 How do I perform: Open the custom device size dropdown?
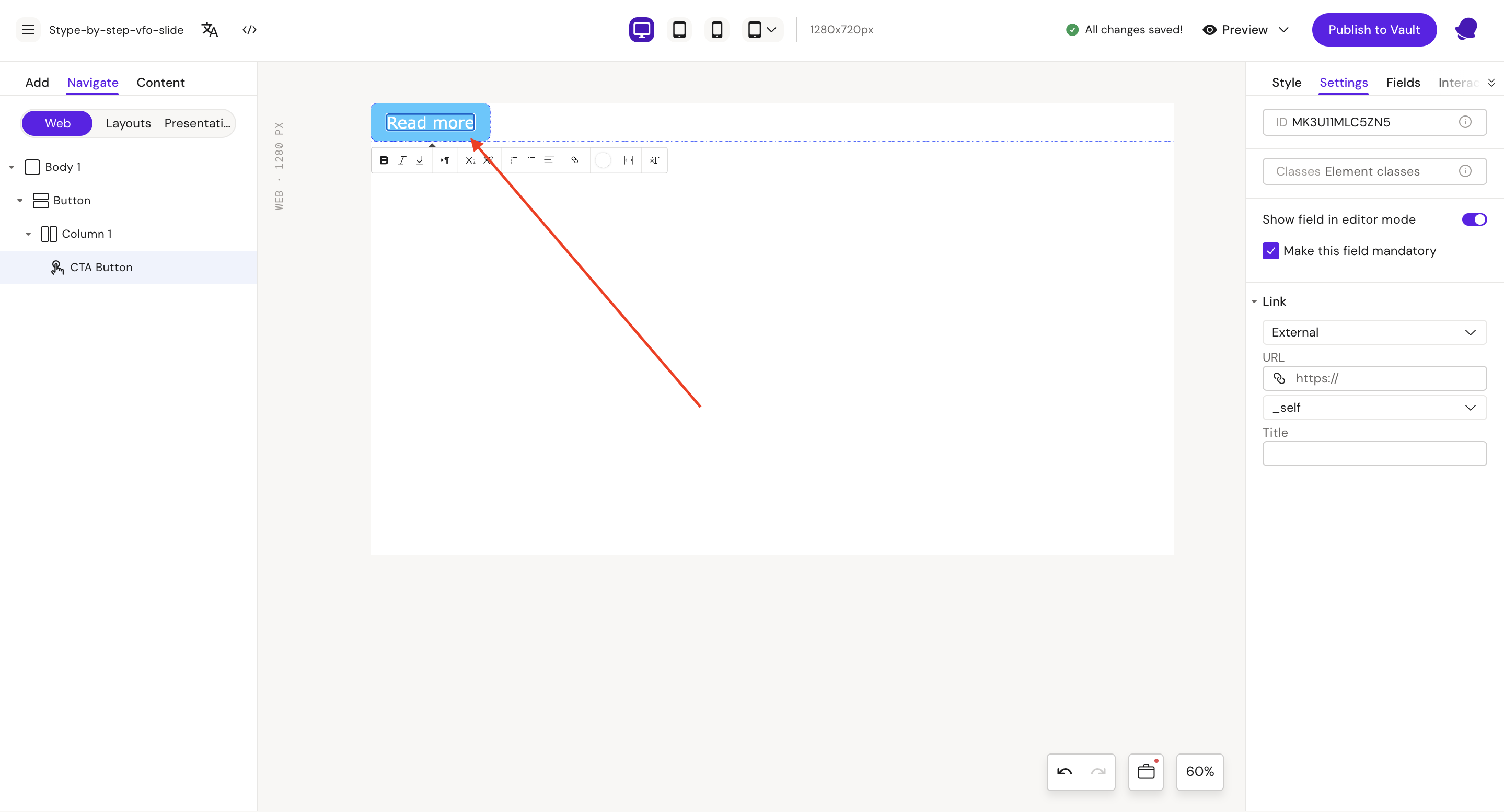pyautogui.click(x=762, y=29)
